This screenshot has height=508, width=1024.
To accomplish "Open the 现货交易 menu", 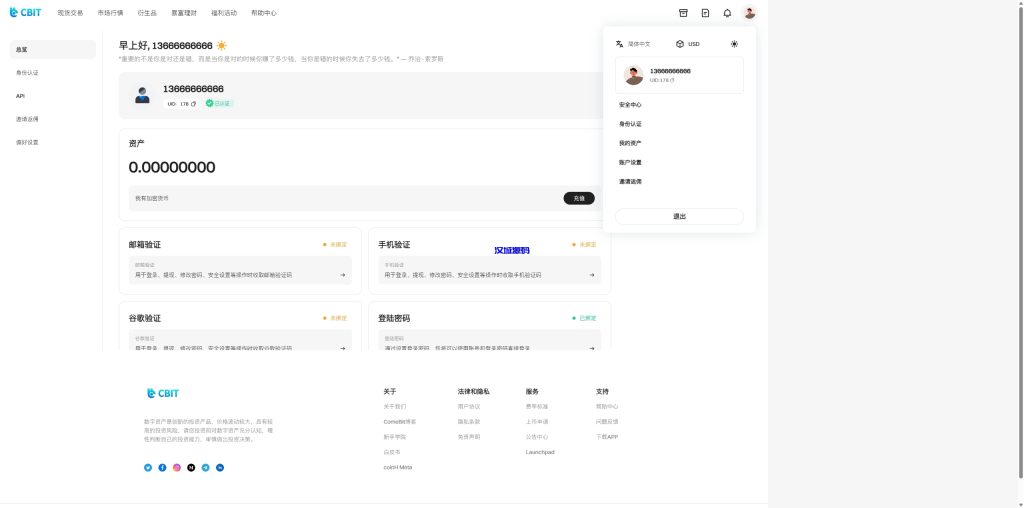I will (x=71, y=13).
